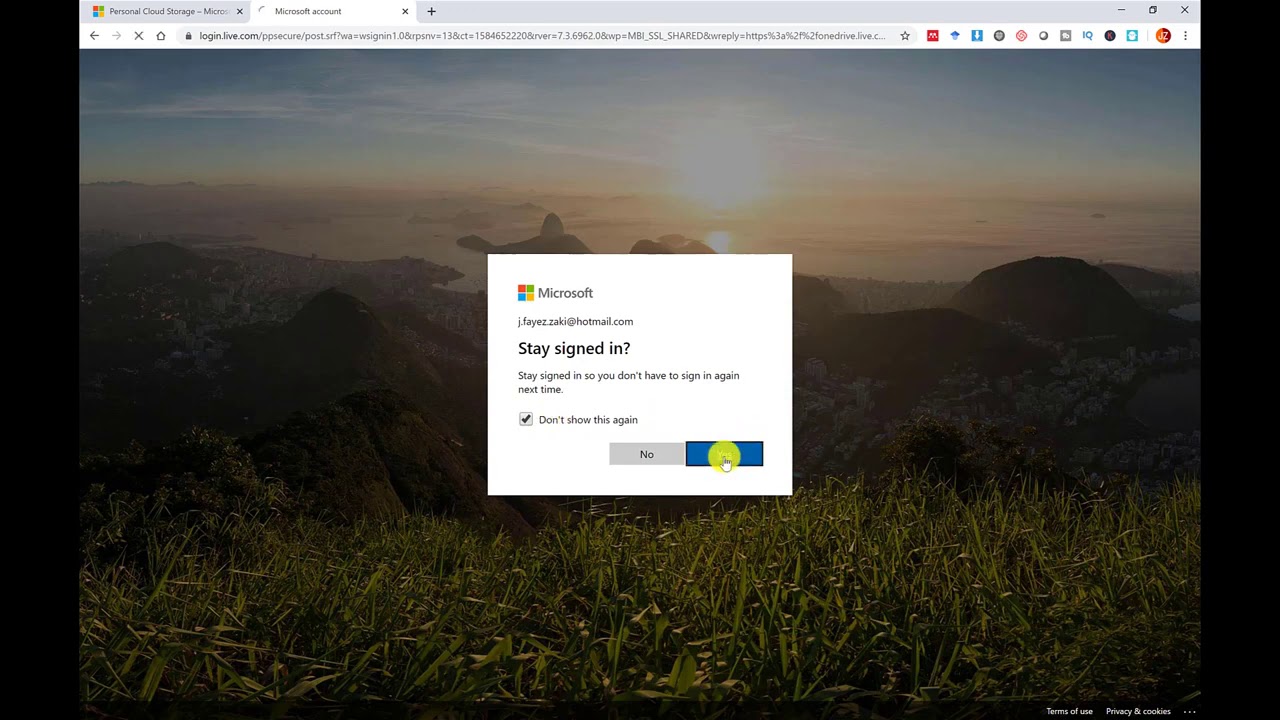Click the No button
The image size is (1280, 720).
click(647, 454)
